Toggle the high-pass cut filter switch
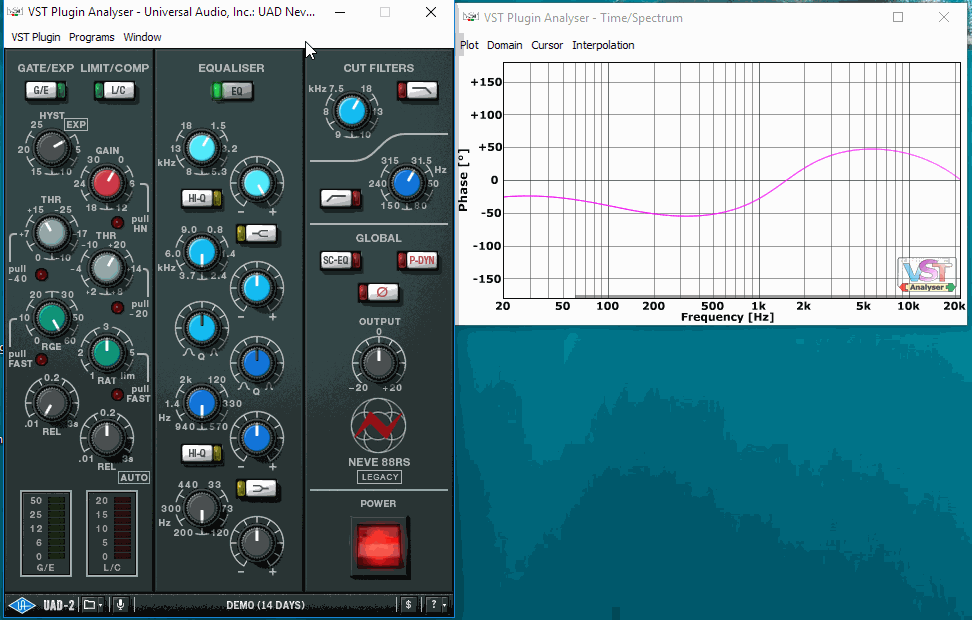The image size is (972, 620). tap(341, 198)
